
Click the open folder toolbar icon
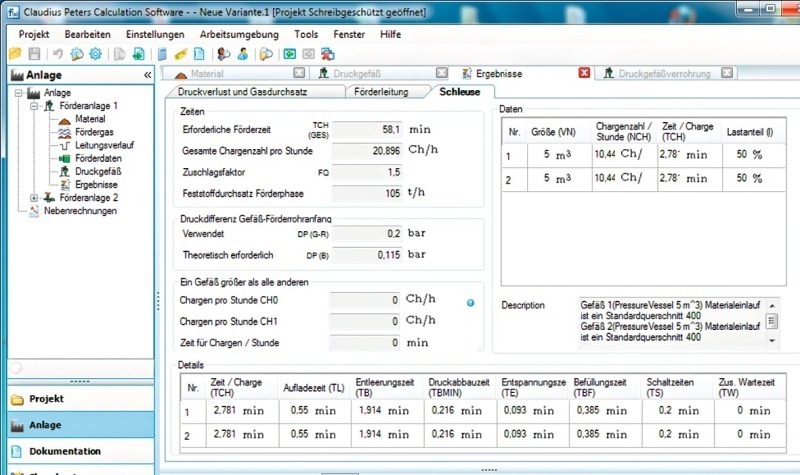(14, 53)
